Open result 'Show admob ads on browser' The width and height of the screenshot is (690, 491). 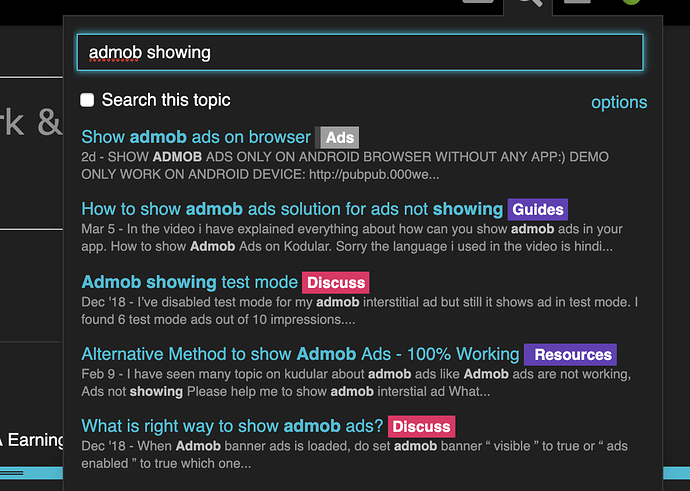tap(196, 137)
